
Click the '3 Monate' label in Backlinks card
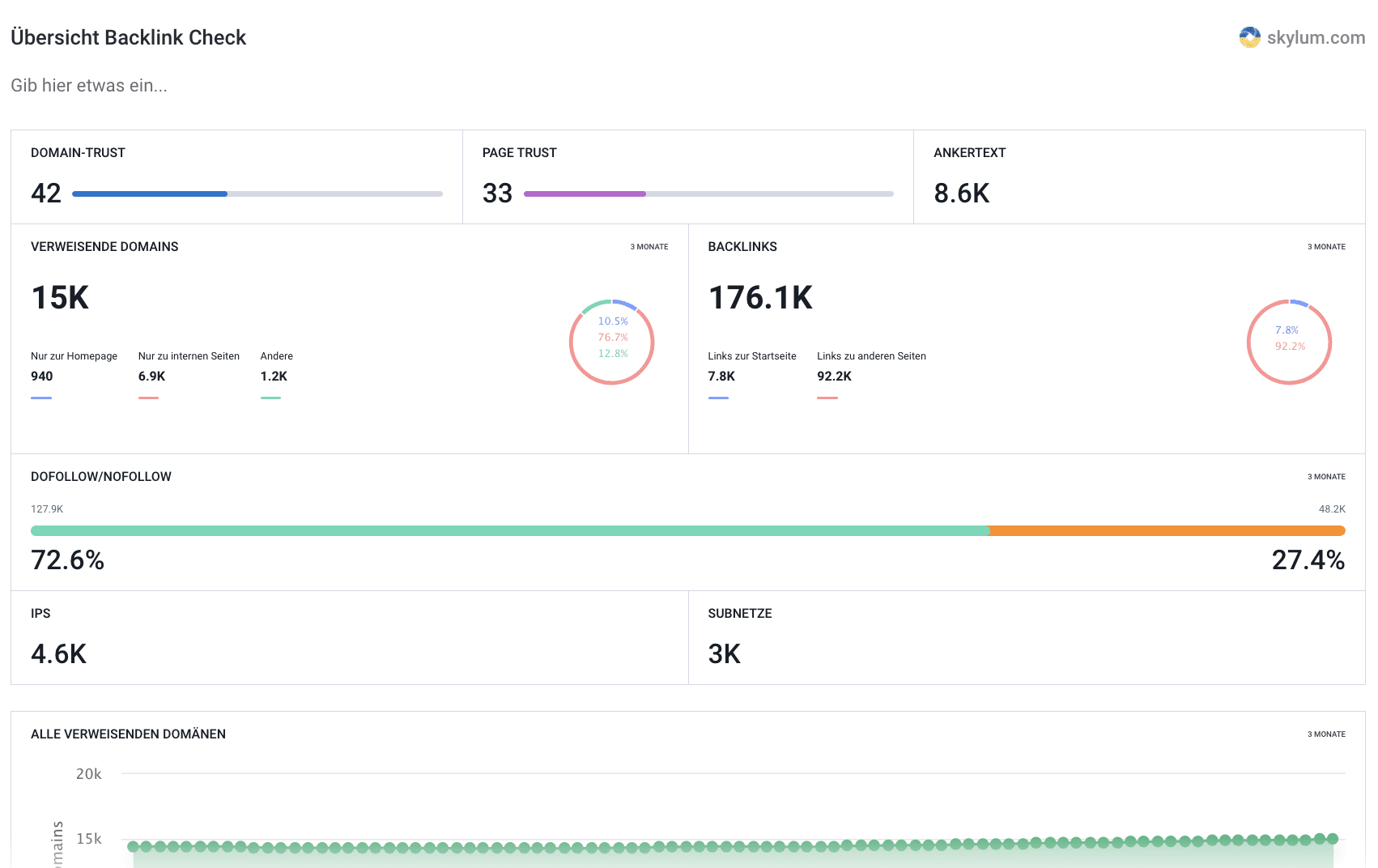click(x=1326, y=247)
